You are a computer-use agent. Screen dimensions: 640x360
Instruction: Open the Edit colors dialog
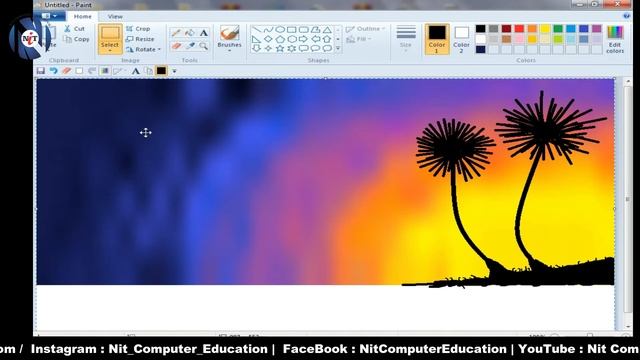click(615, 39)
